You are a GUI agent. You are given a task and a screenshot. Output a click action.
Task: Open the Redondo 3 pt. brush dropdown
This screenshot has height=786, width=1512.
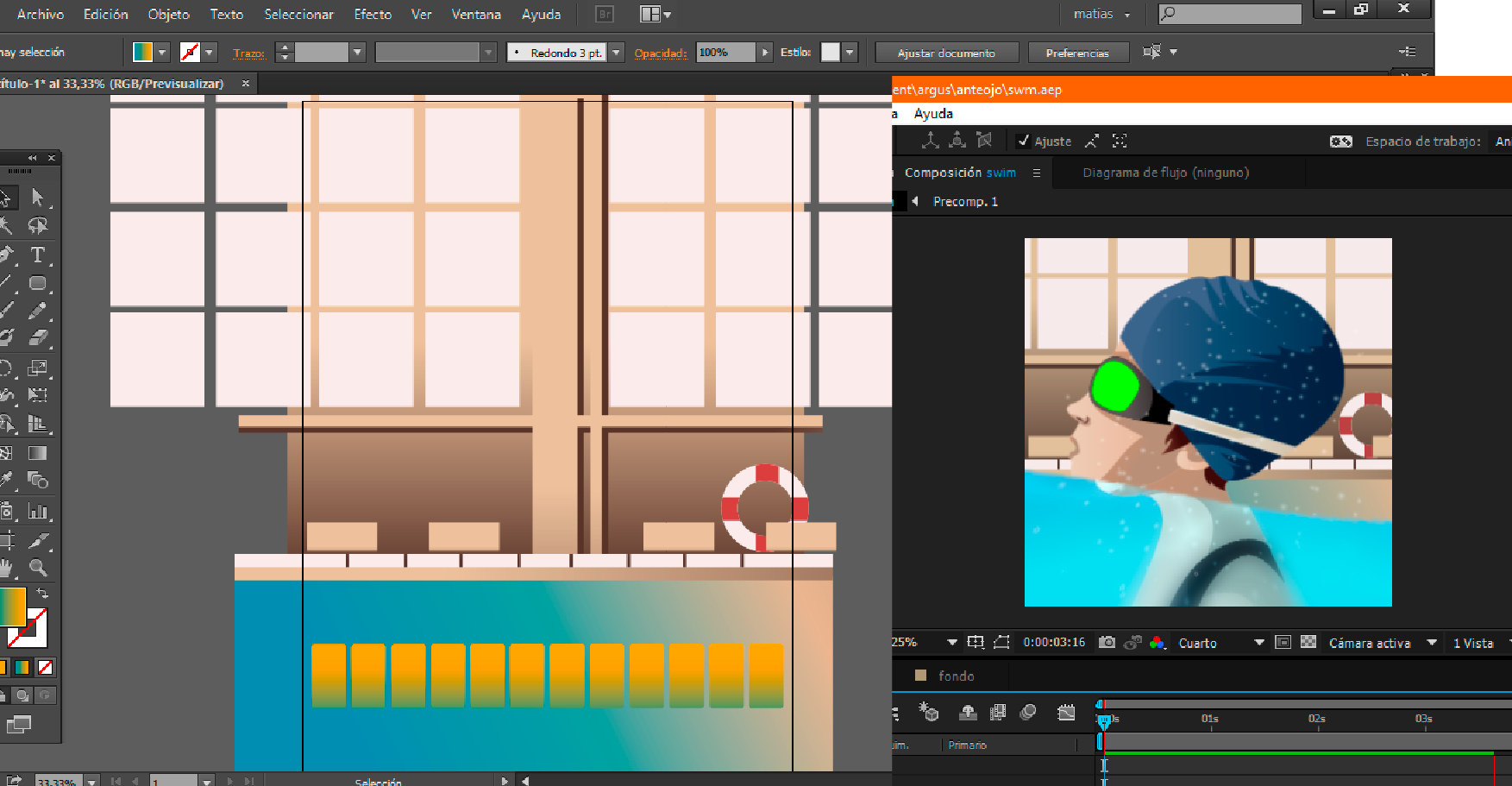[x=616, y=53]
